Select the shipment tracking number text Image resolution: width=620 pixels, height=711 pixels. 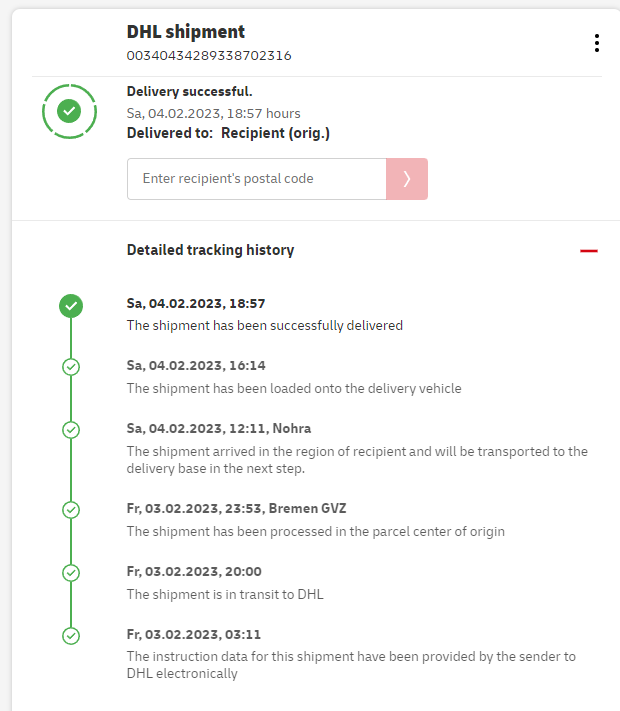(x=209, y=56)
